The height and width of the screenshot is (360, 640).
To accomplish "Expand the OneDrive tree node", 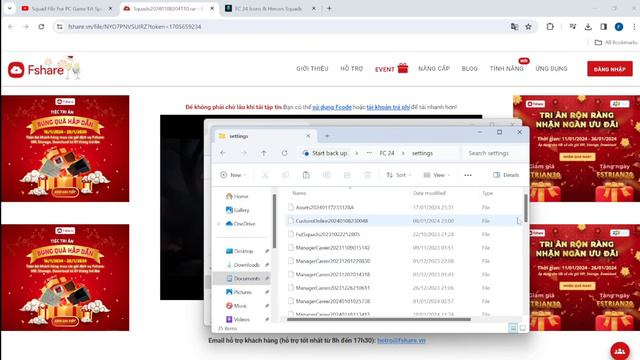I will (219, 224).
